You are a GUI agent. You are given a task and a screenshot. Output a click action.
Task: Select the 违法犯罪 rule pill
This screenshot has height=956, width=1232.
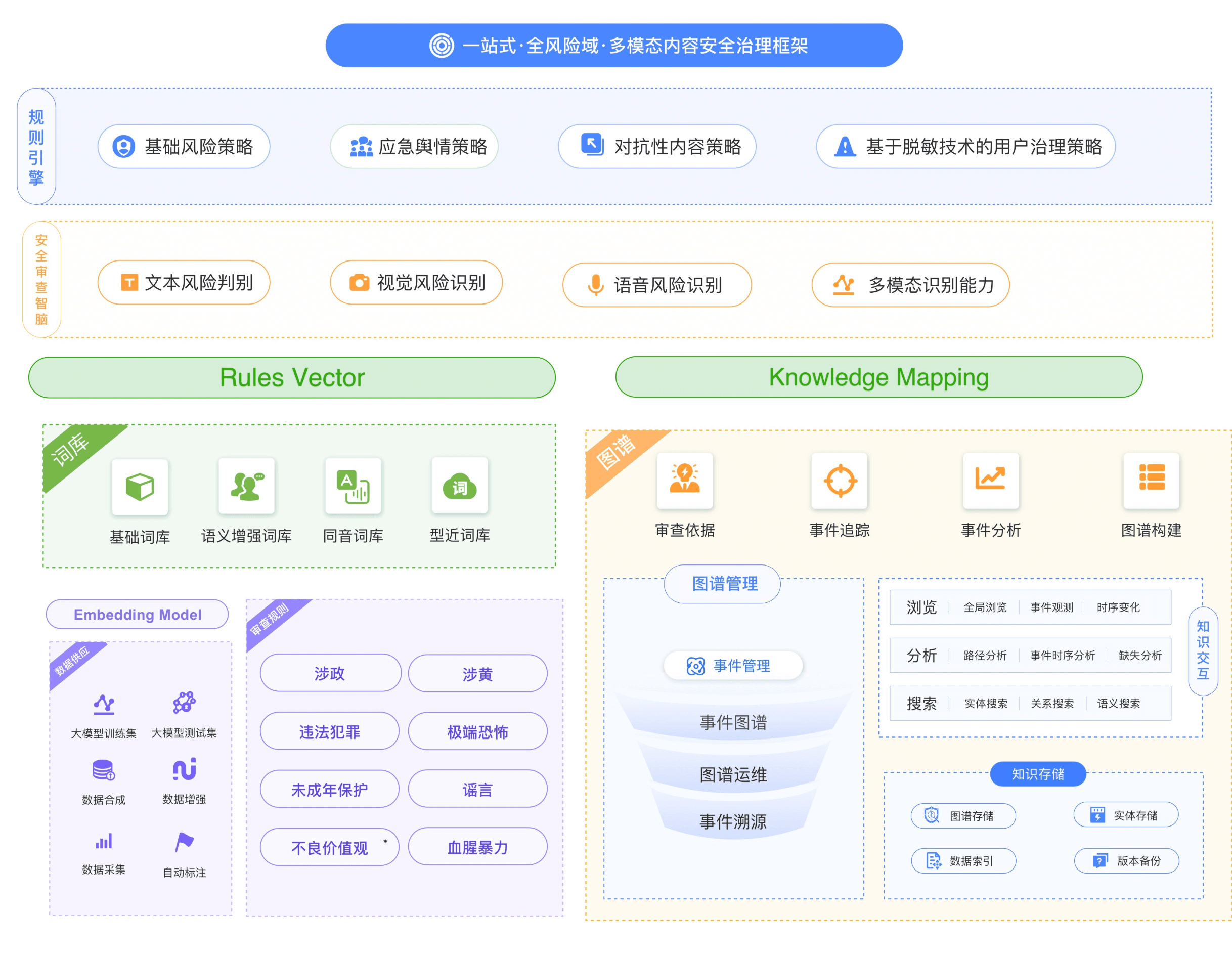[x=329, y=731]
